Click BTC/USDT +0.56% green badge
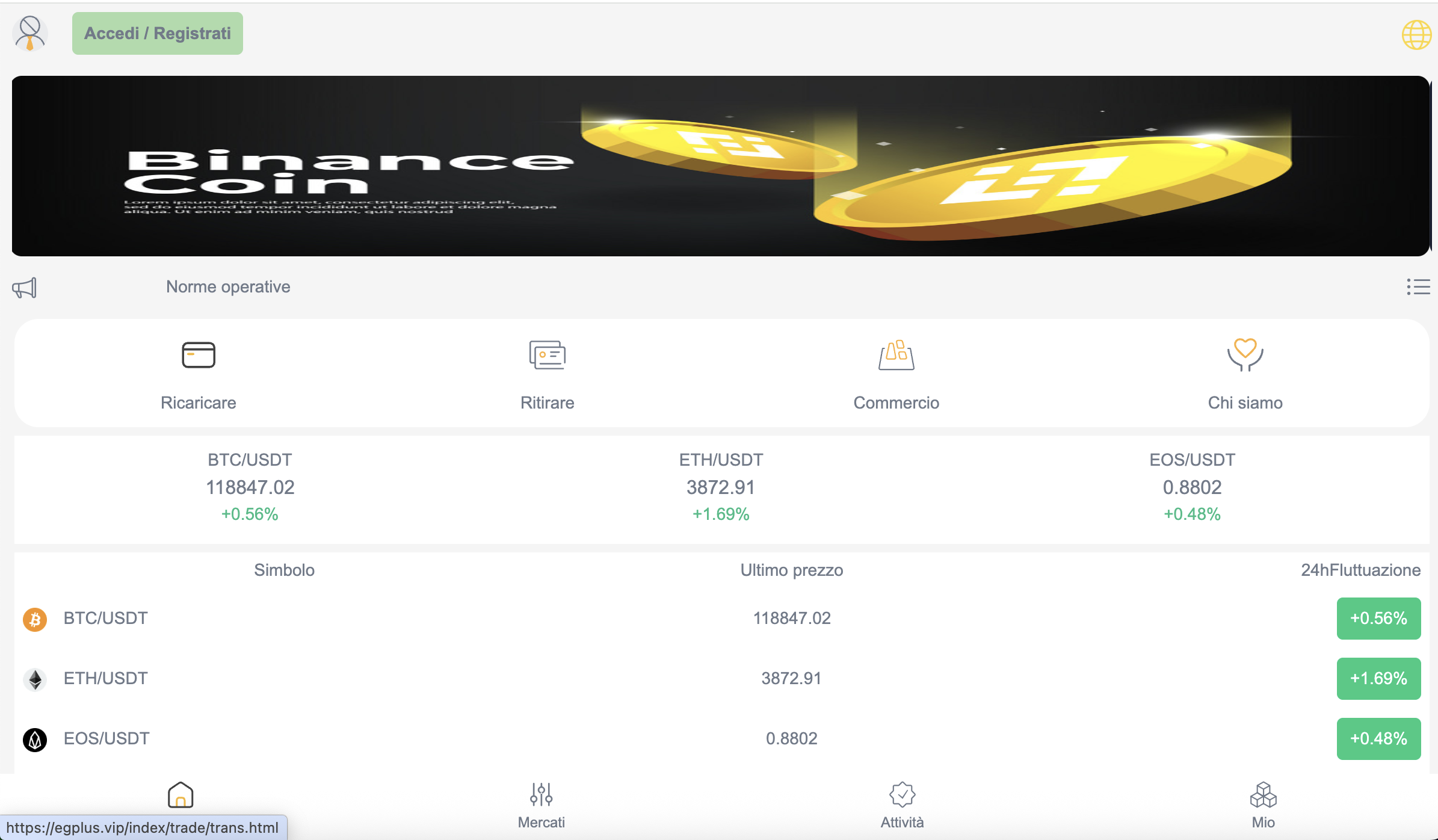This screenshot has width=1438, height=840. click(x=1379, y=619)
